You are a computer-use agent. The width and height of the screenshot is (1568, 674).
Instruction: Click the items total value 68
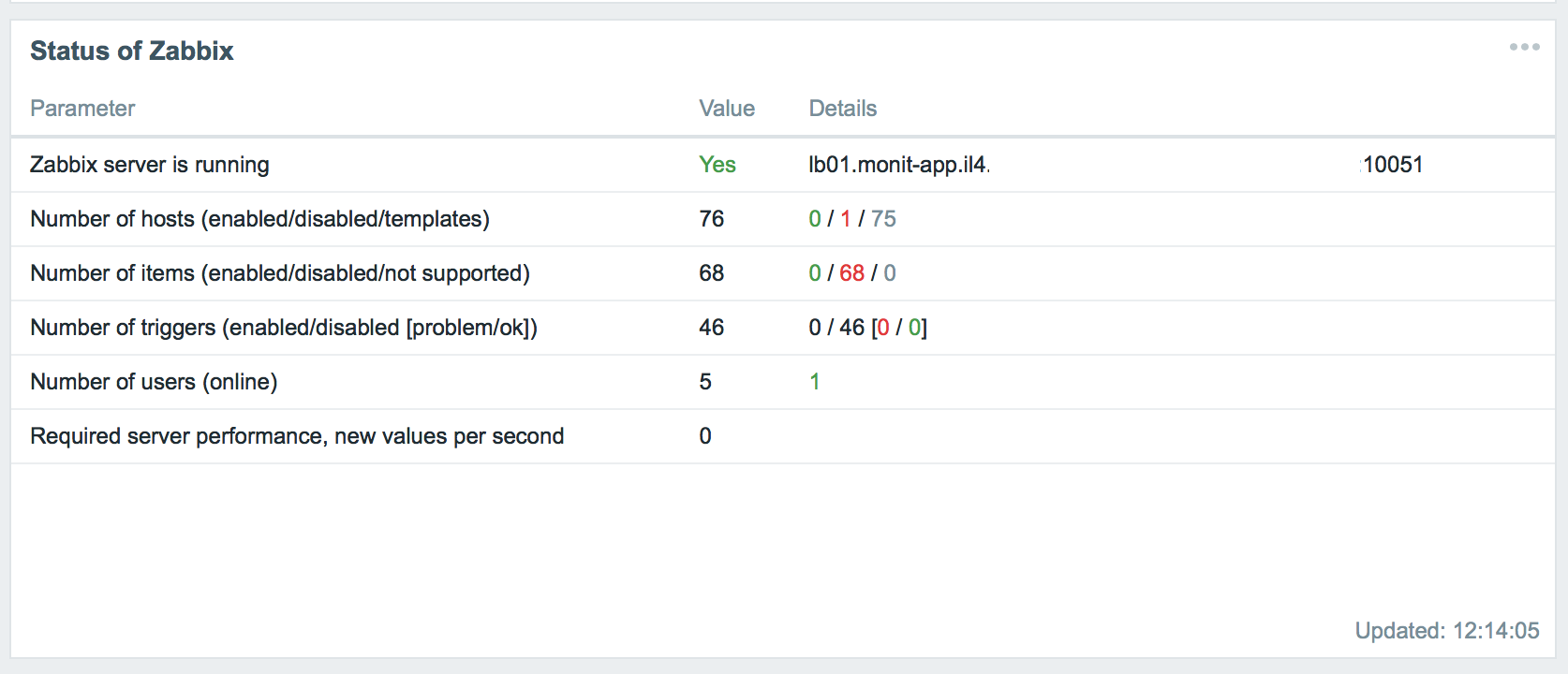712,273
